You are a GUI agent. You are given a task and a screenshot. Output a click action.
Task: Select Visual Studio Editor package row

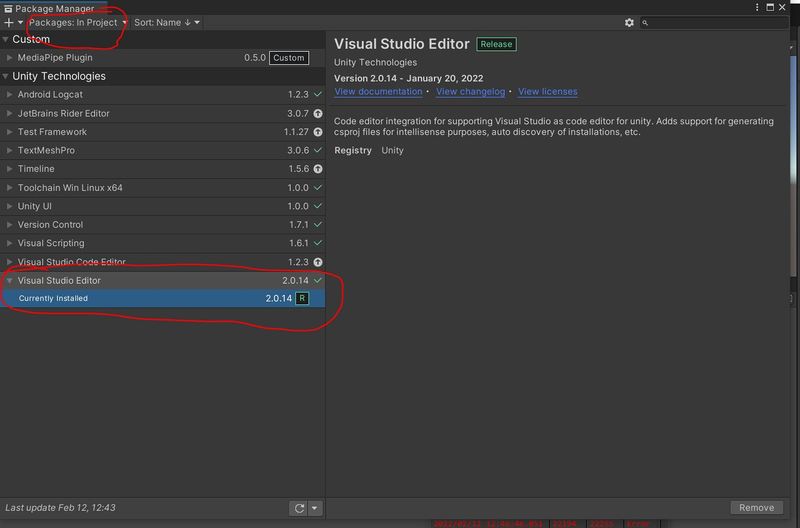coord(163,281)
